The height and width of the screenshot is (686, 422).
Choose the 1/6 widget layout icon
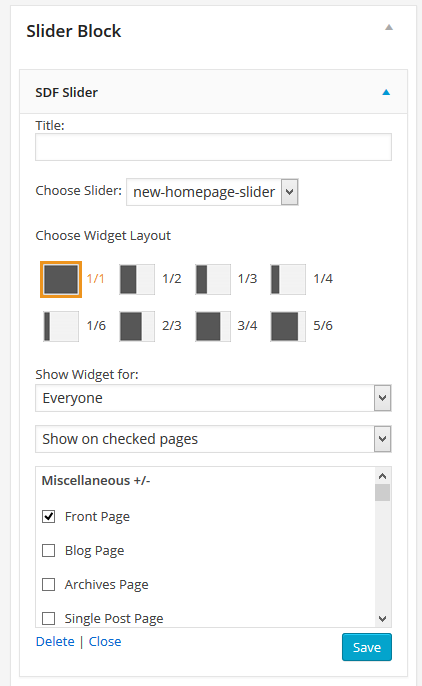pos(61,326)
